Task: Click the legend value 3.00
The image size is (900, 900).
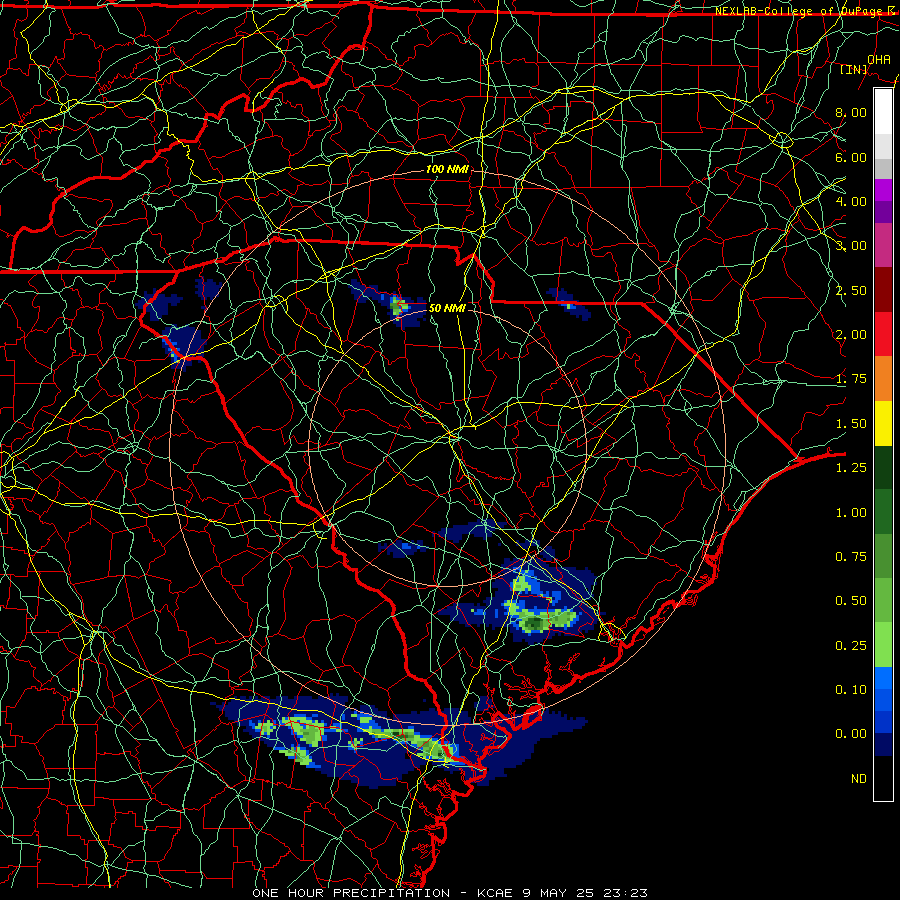Action: (x=851, y=246)
